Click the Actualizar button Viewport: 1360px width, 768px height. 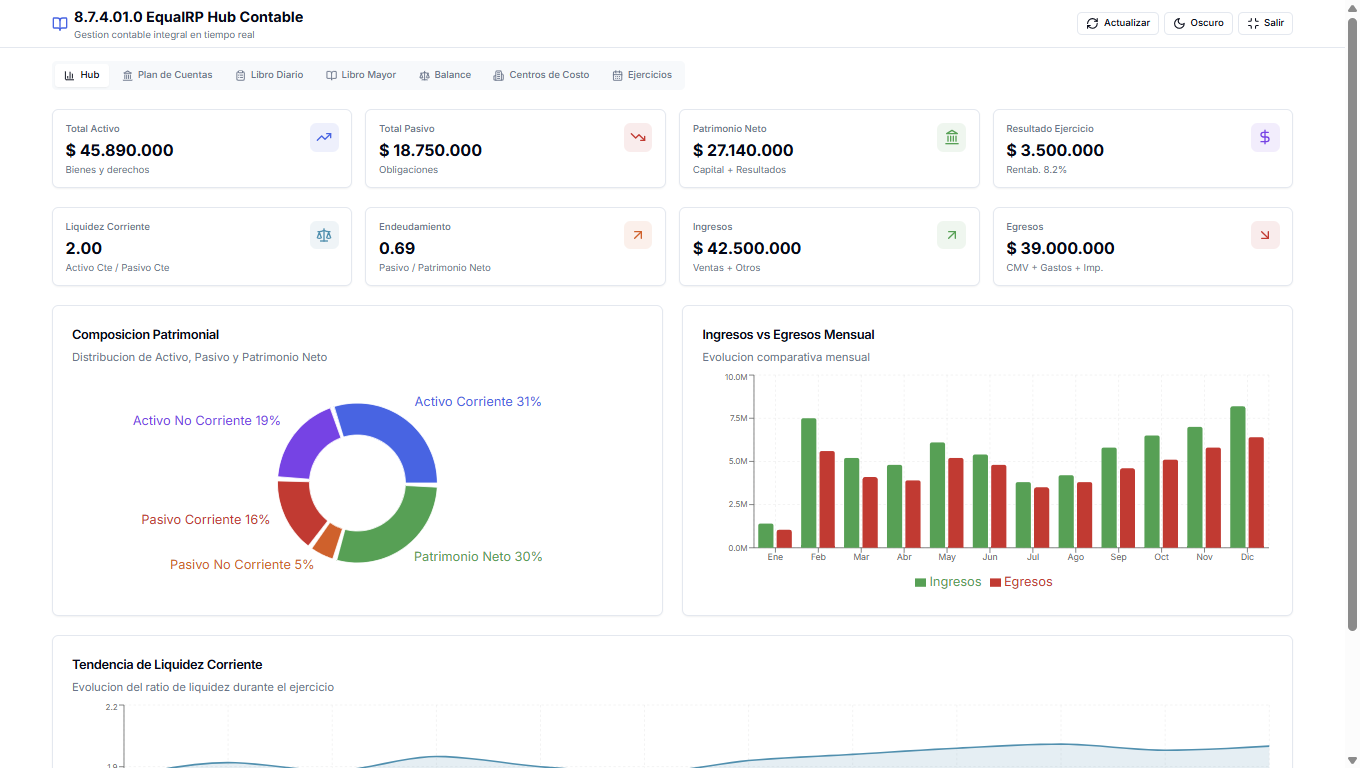click(1118, 23)
